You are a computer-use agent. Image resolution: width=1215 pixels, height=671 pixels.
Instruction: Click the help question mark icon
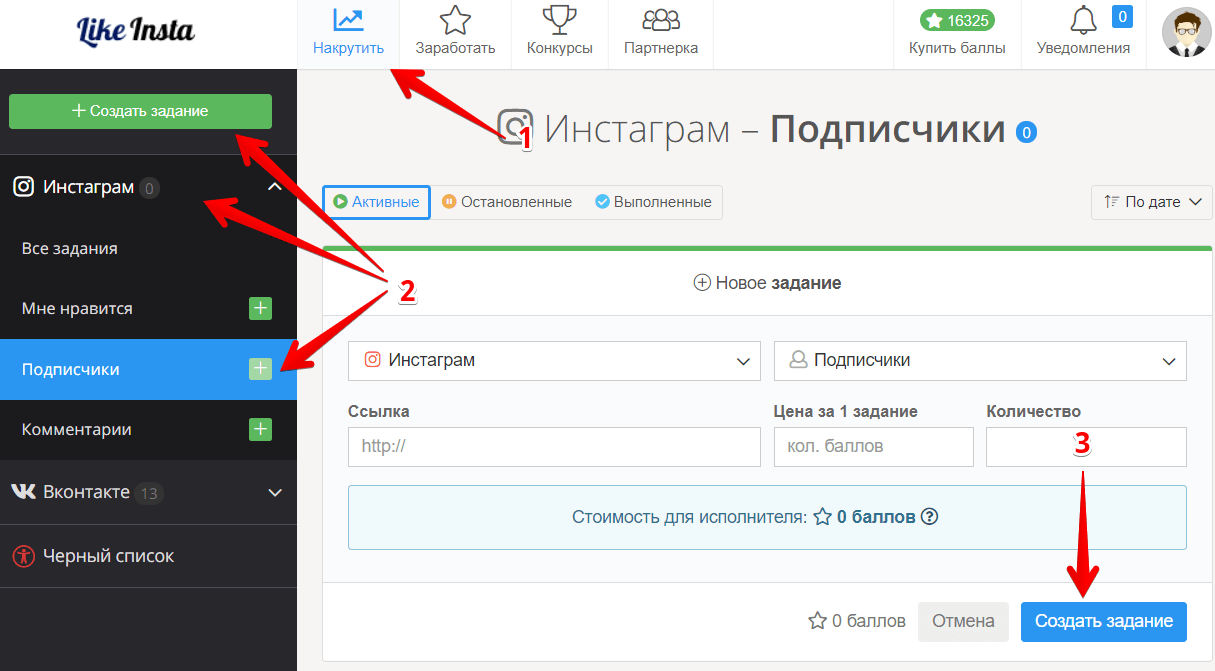click(x=929, y=517)
